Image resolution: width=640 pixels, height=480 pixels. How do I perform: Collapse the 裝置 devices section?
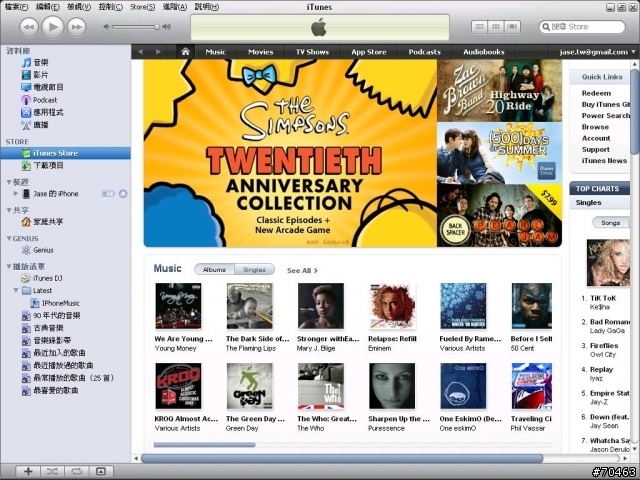pyautogui.click(x=9, y=182)
